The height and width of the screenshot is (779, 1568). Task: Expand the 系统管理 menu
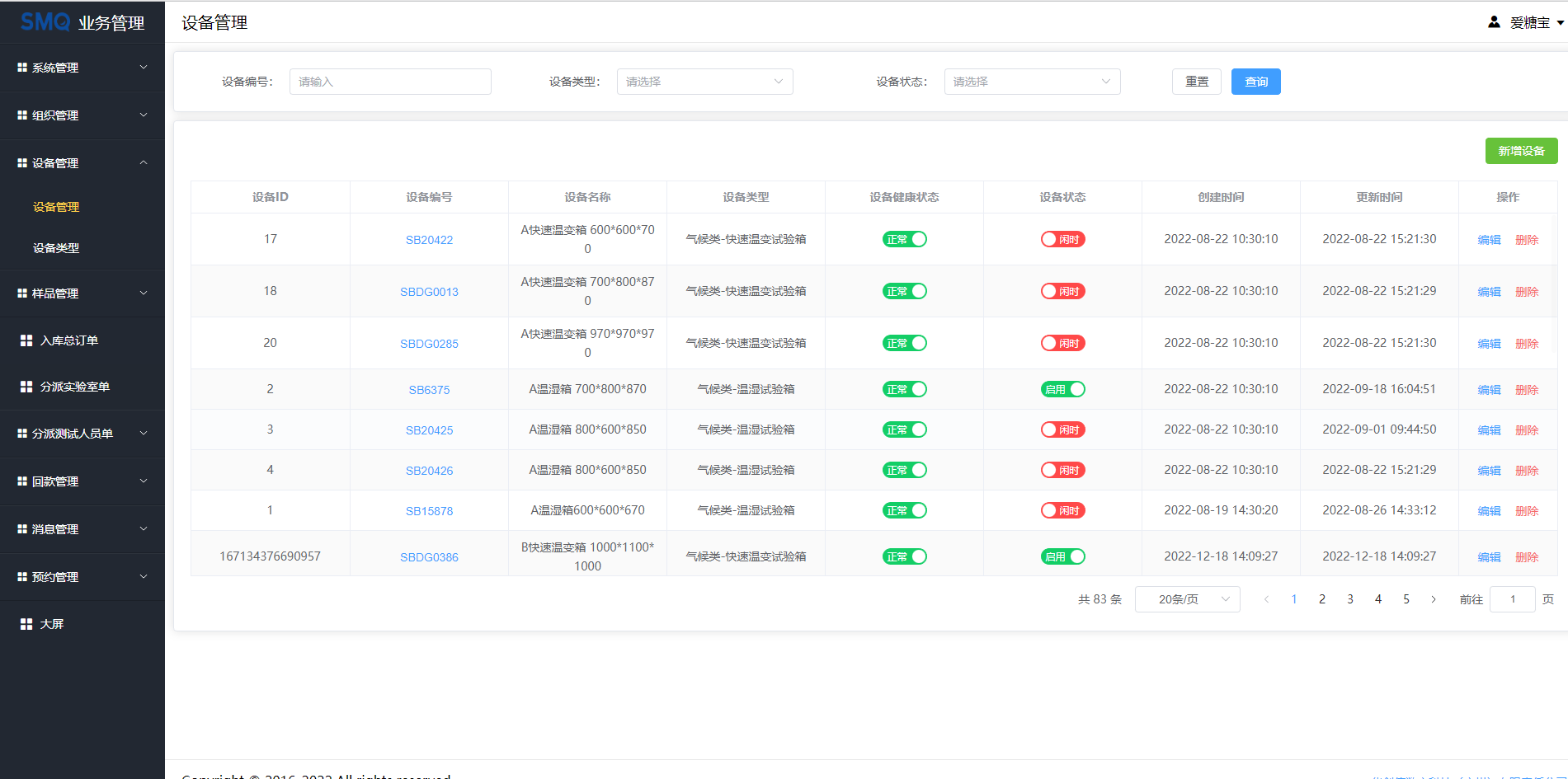pyautogui.click(x=82, y=68)
